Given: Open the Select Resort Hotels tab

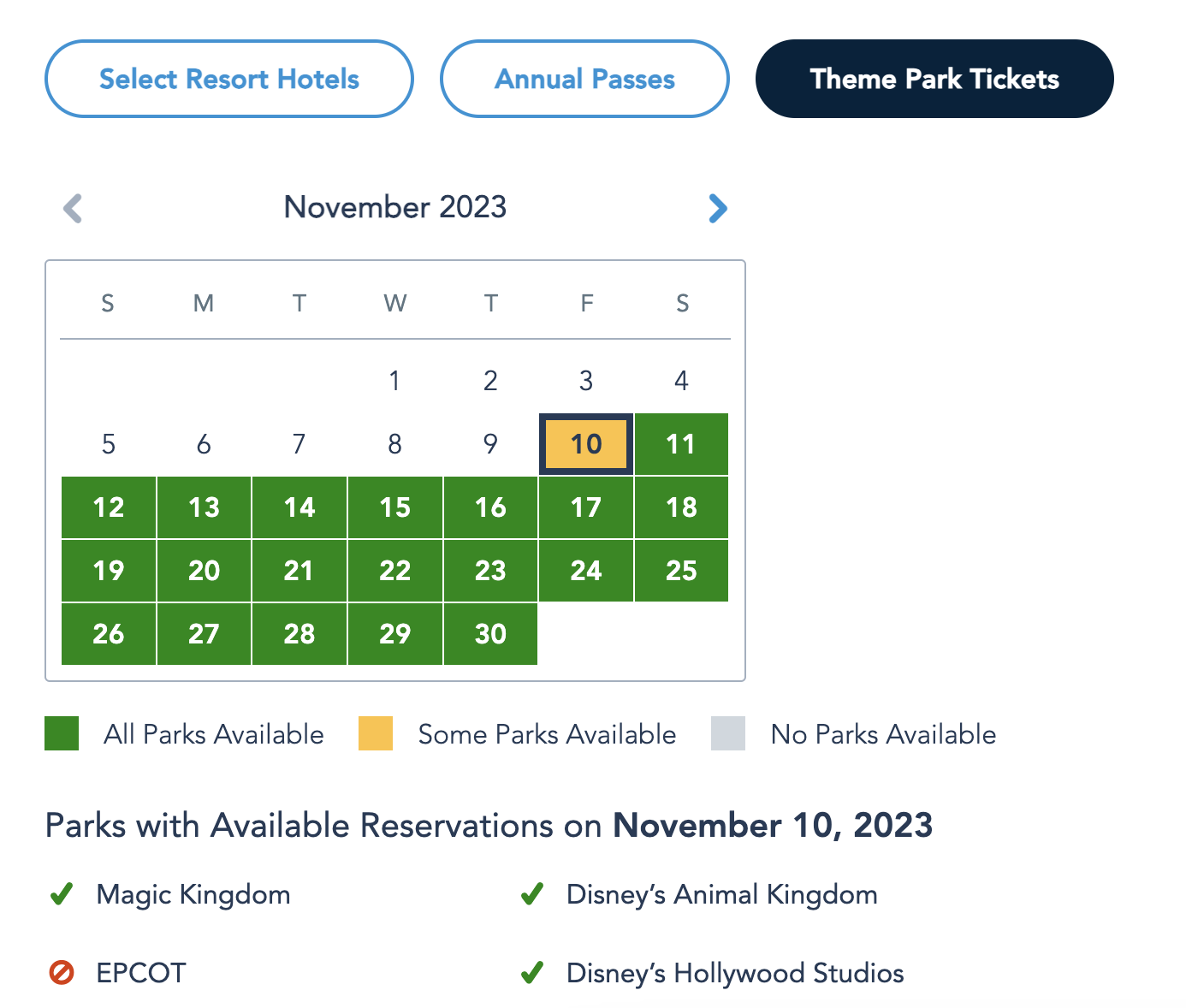Looking at the screenshot, I should click(229, 79).
